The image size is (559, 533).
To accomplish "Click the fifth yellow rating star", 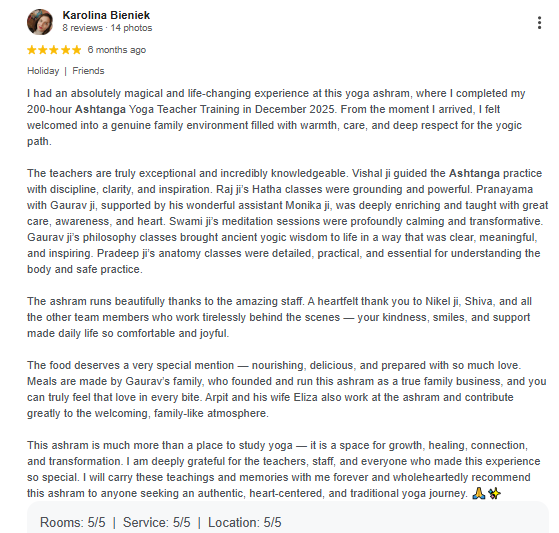I will pos(77,50).
